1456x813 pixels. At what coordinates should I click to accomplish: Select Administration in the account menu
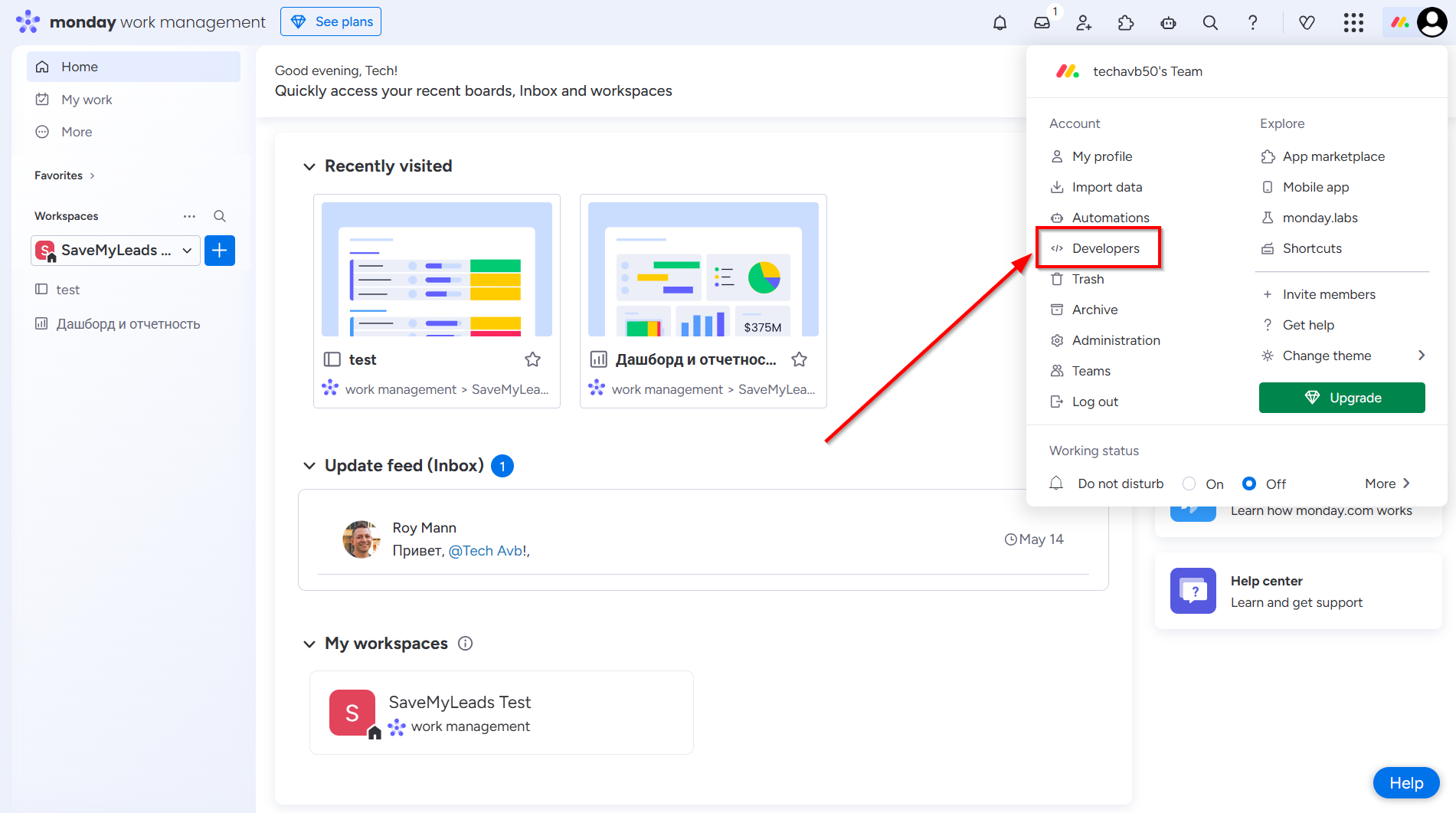[1115, 340]
